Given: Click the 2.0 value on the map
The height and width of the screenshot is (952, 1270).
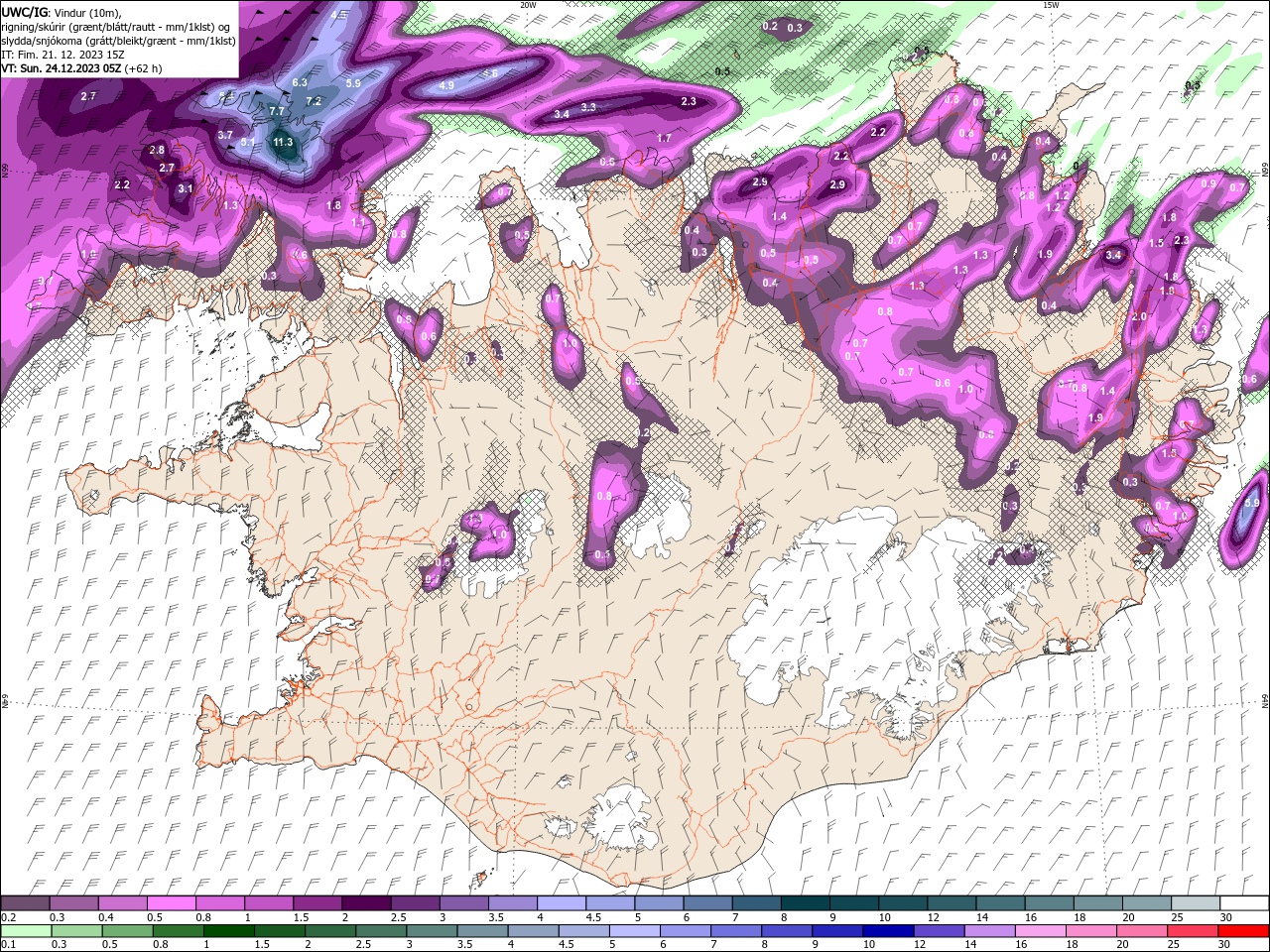Looking at the screenshot, I should (1139, 316).
